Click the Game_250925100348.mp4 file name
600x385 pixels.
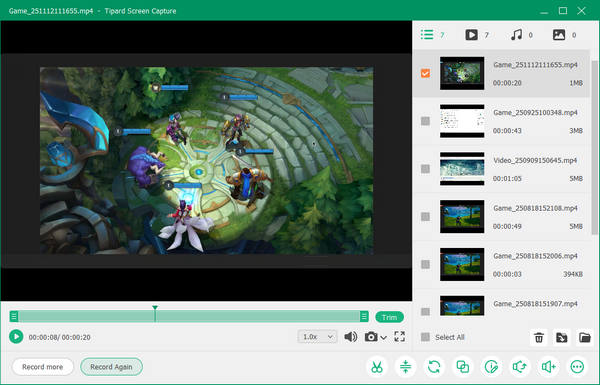click(x=535, y=113)
